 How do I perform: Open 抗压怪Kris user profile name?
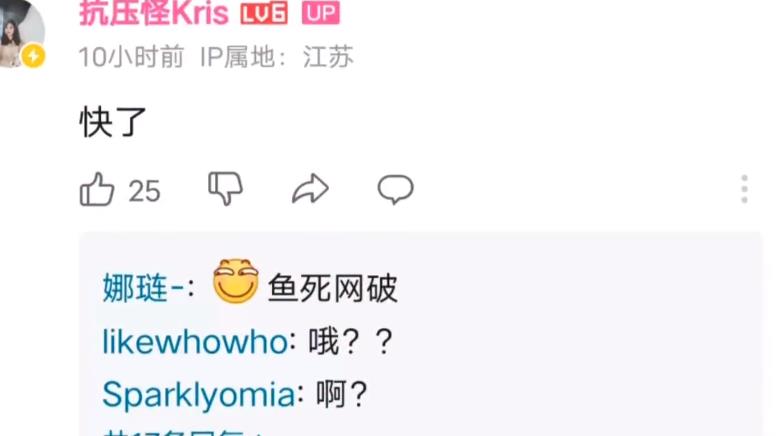pyautogui.click(x=154, y=13)
